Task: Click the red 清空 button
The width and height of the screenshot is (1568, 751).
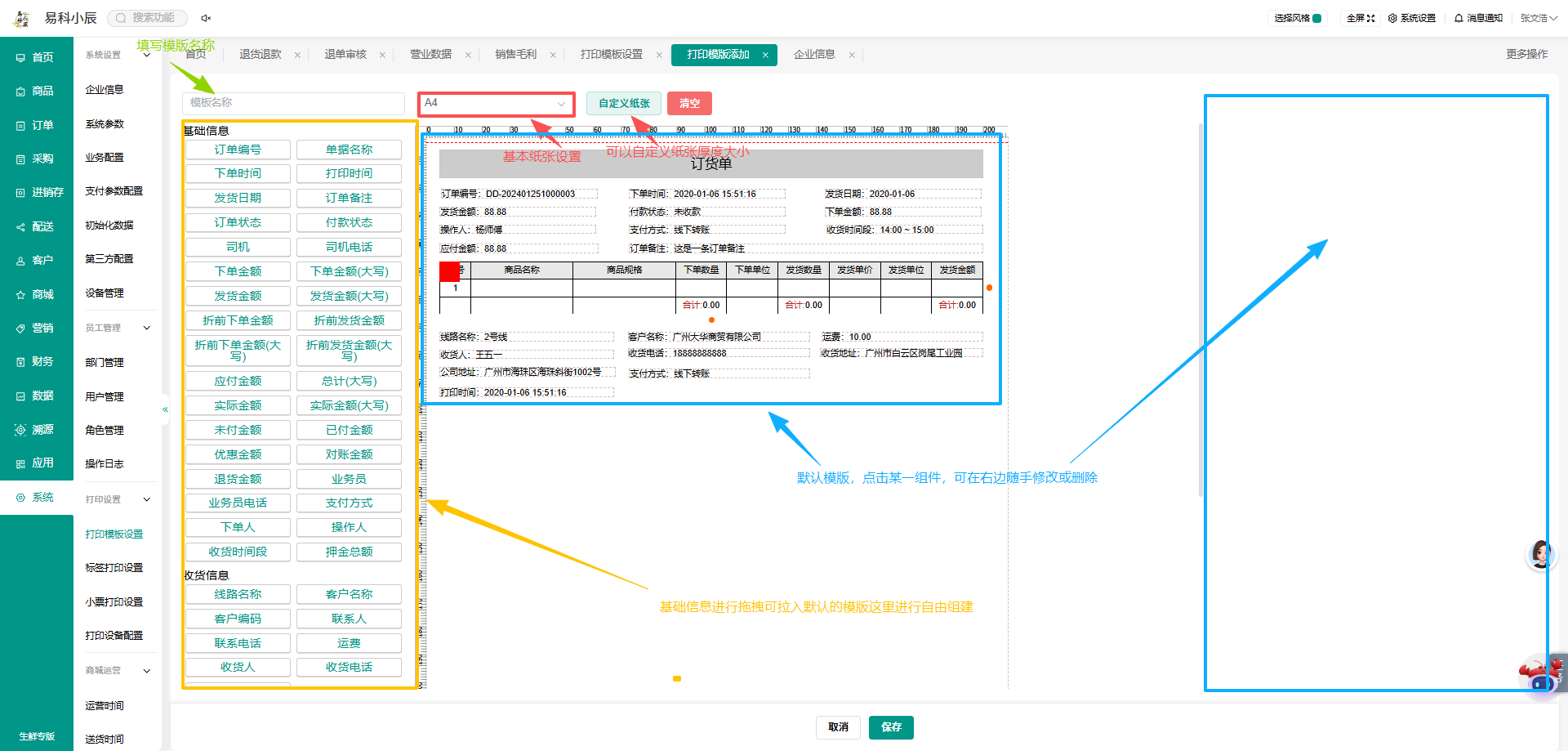Action: [689, 104]
